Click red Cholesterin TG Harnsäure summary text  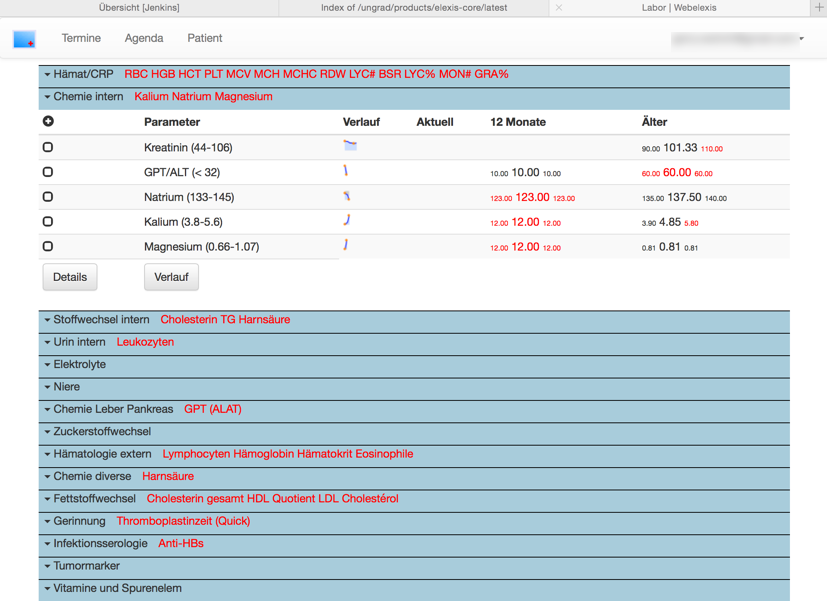(225, 319)
